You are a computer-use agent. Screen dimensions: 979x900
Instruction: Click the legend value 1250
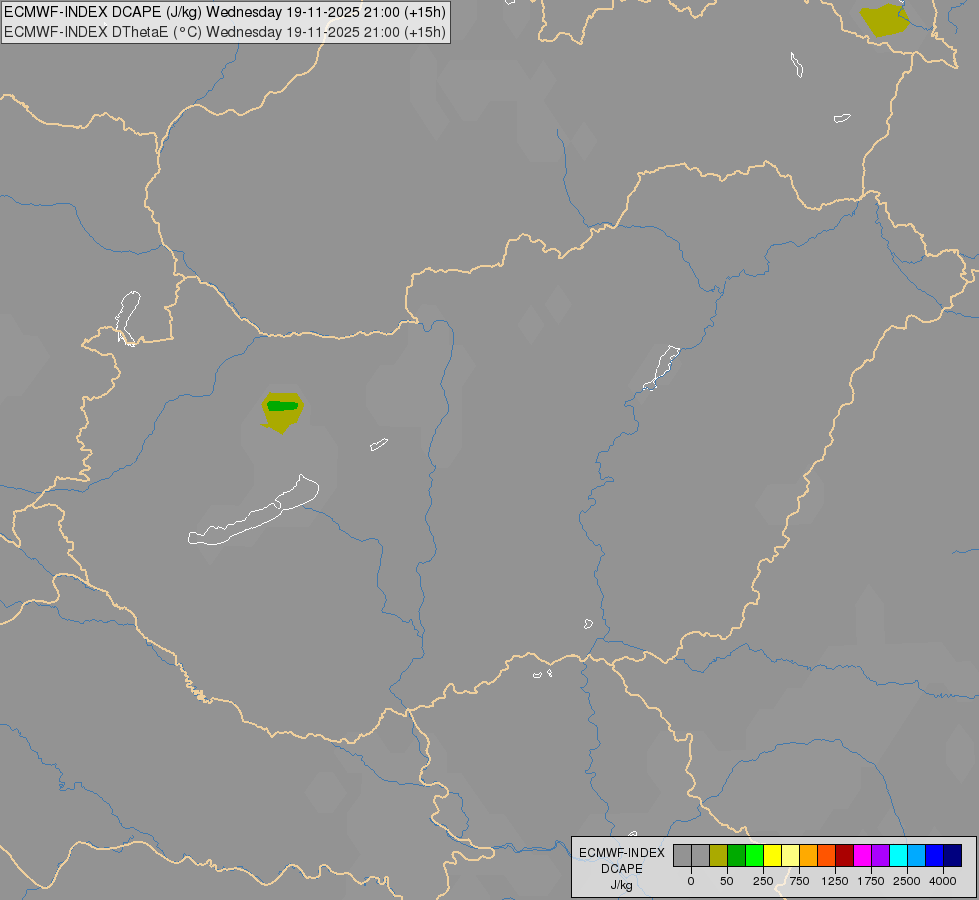pyautogui.click(x=835, y=881)
